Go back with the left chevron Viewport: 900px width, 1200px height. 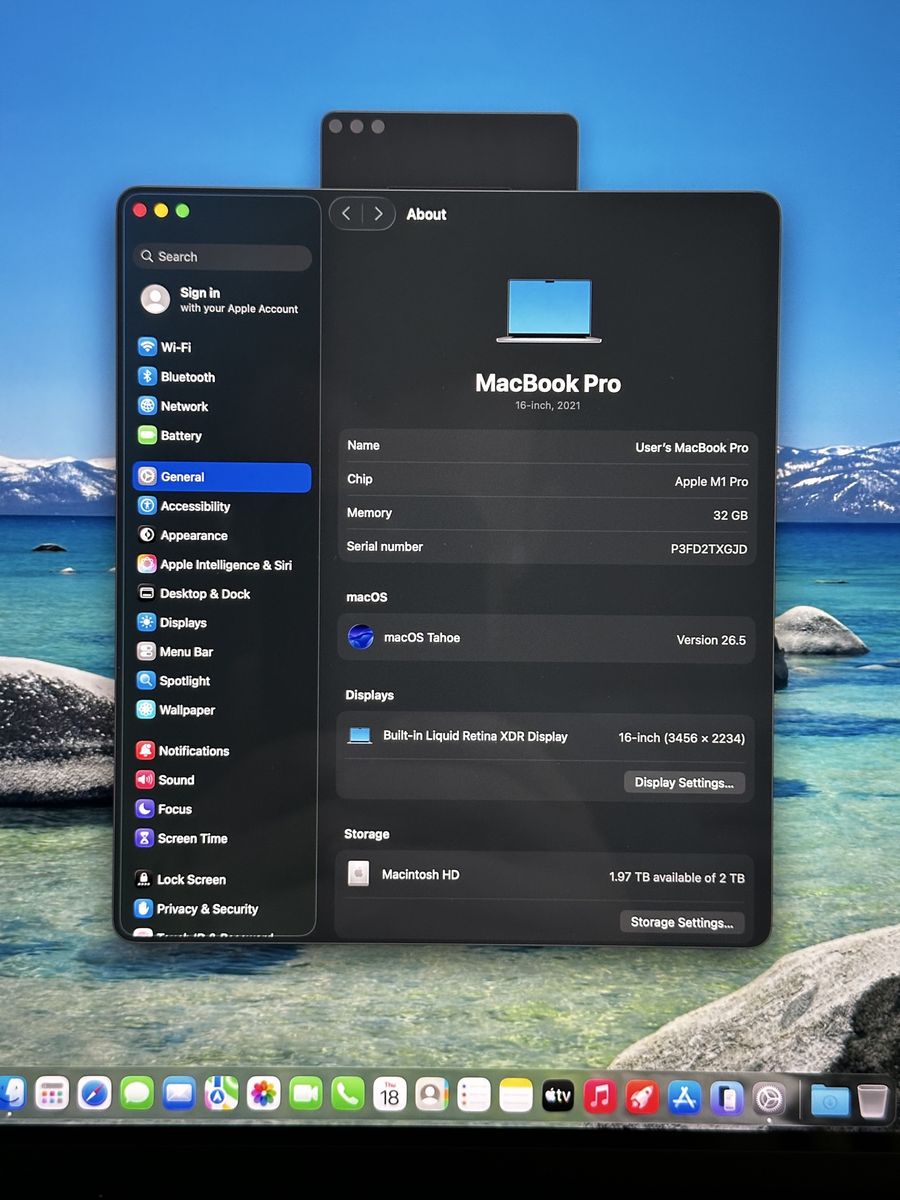pos(346,213)
